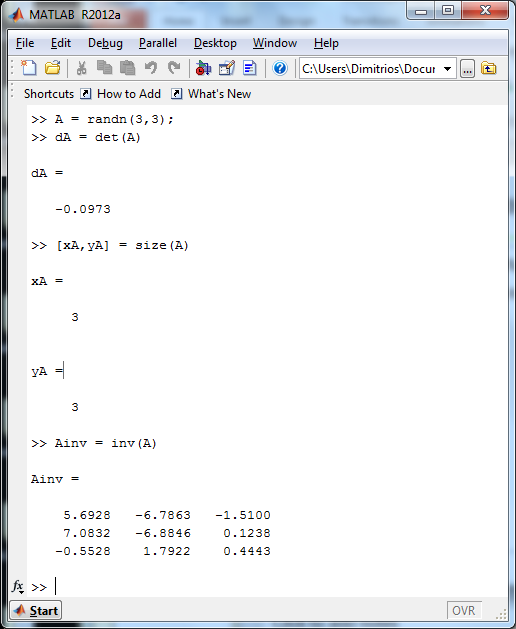The width and height of the screenshot is (516, 629).
Task: Click the matrix value 7.0832
Action: [x=87, y=533]
